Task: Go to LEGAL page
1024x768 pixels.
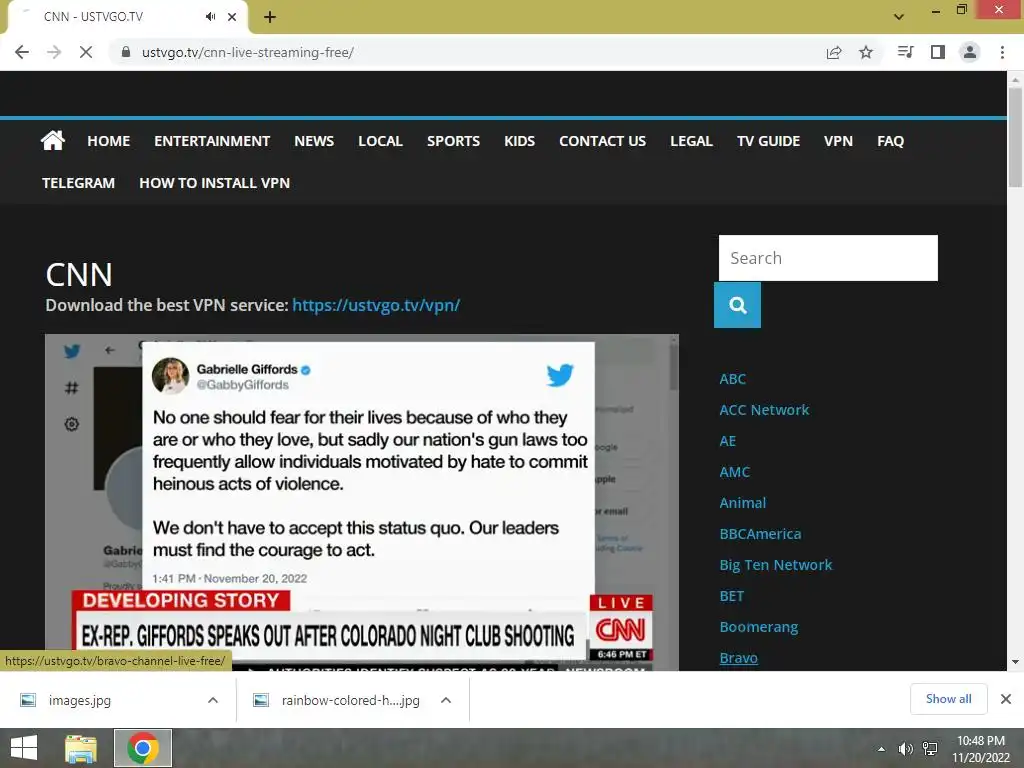Action: click(x=691, y=141)
